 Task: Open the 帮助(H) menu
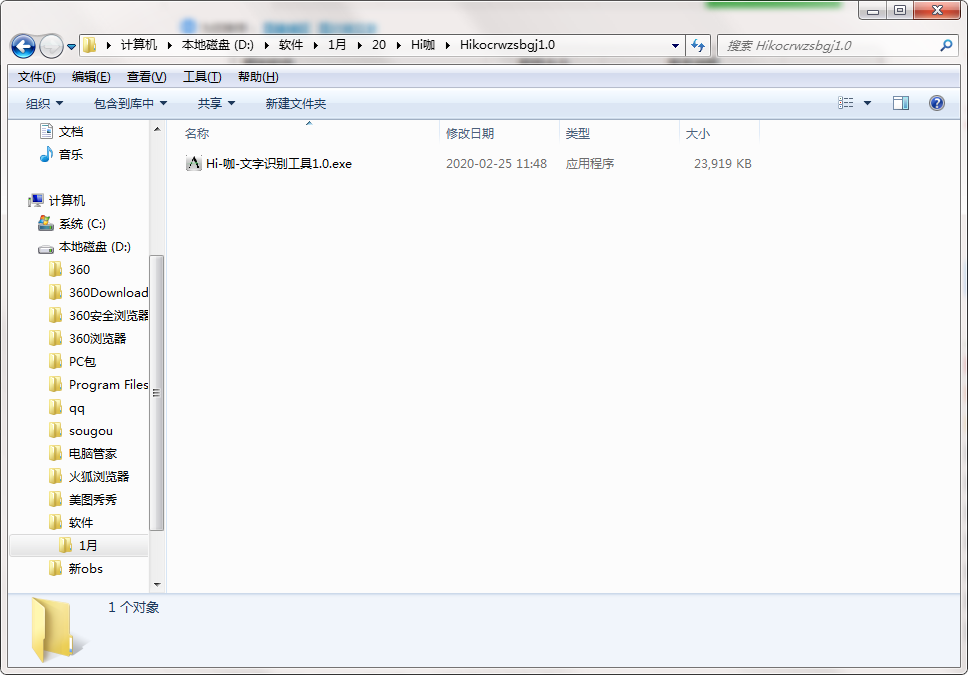pyautogui.click(x=258, y=77)
